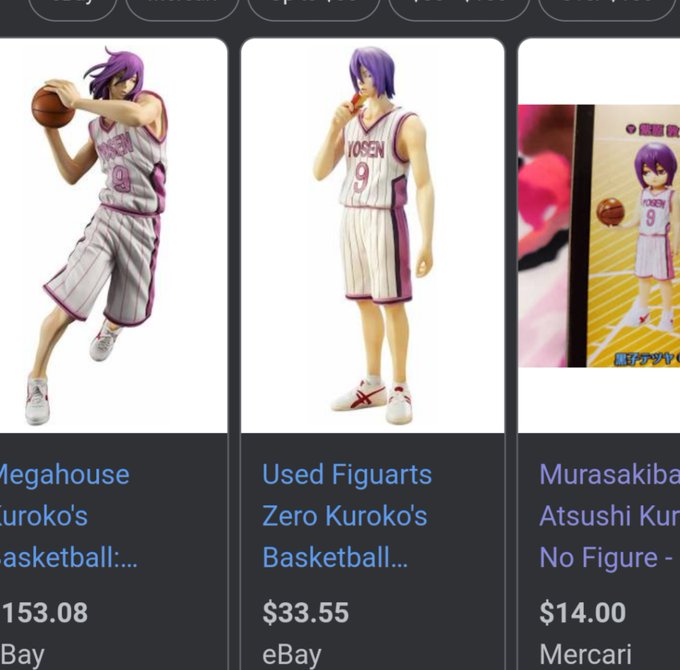The height and width of the screenshot is (670, 680).
Task: Click the eBay seller label under $153.08
Action: (x=22, y=655)
